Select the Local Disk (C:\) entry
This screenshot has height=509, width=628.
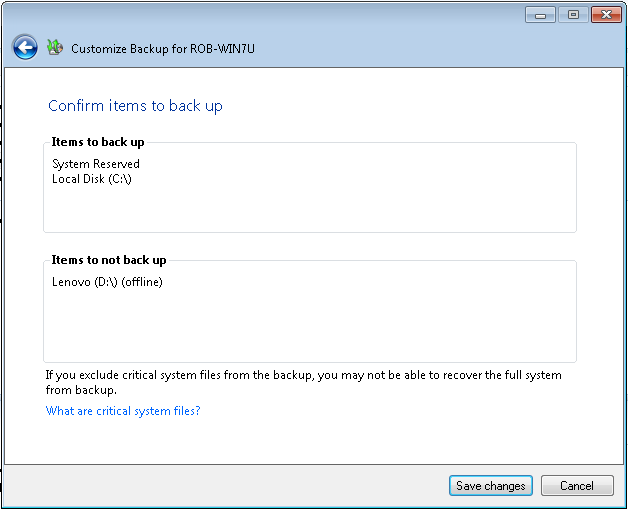point(92,179)
